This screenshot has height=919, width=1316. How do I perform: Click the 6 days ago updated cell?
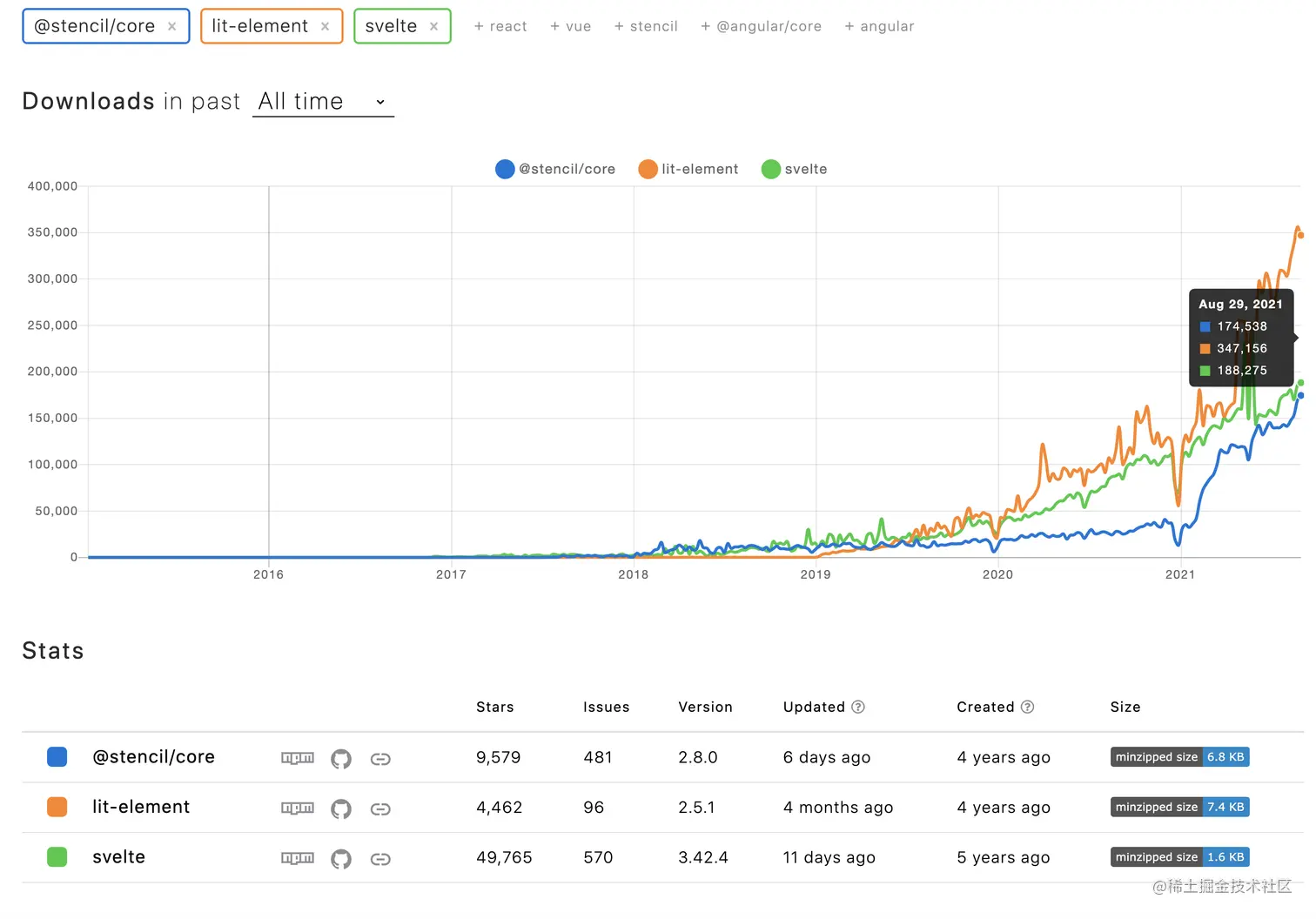pos(827,757)
